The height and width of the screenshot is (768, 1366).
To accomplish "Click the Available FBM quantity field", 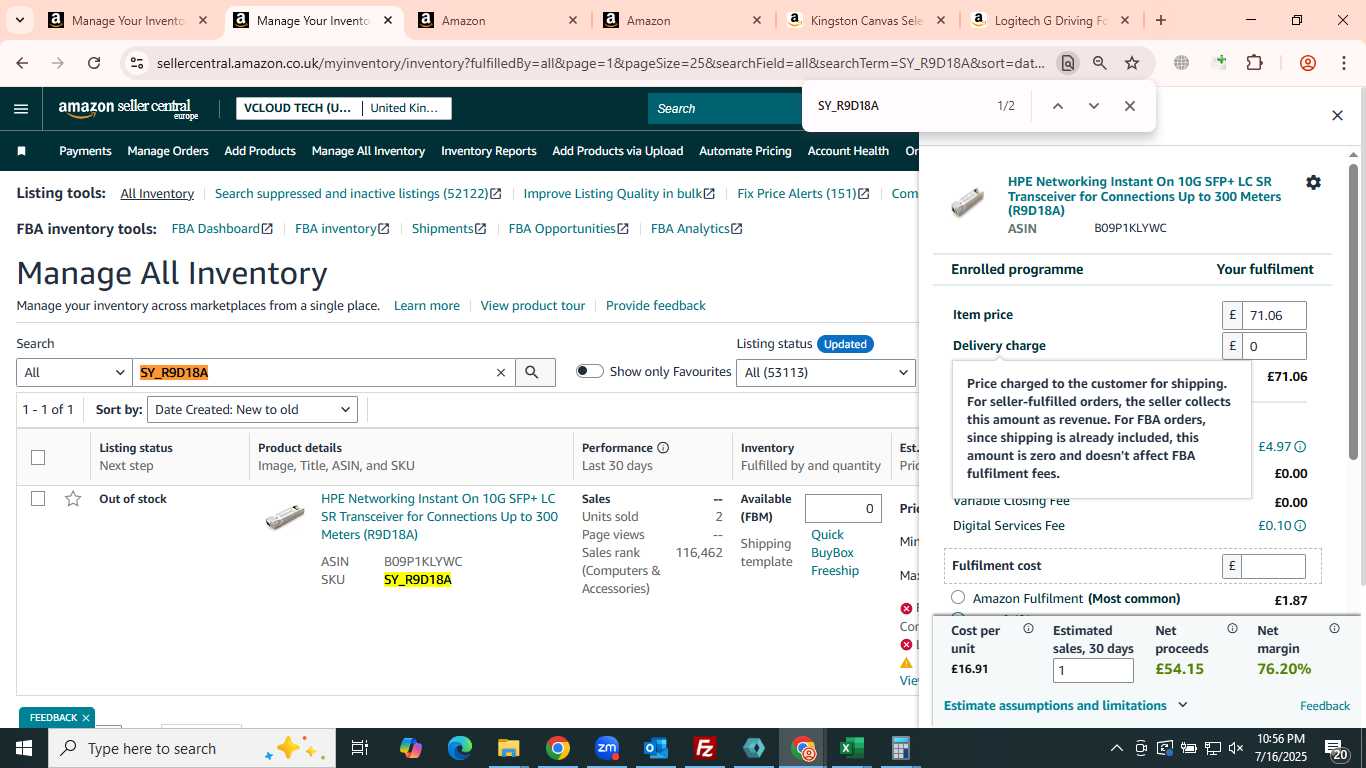I will tap(843, 508).
